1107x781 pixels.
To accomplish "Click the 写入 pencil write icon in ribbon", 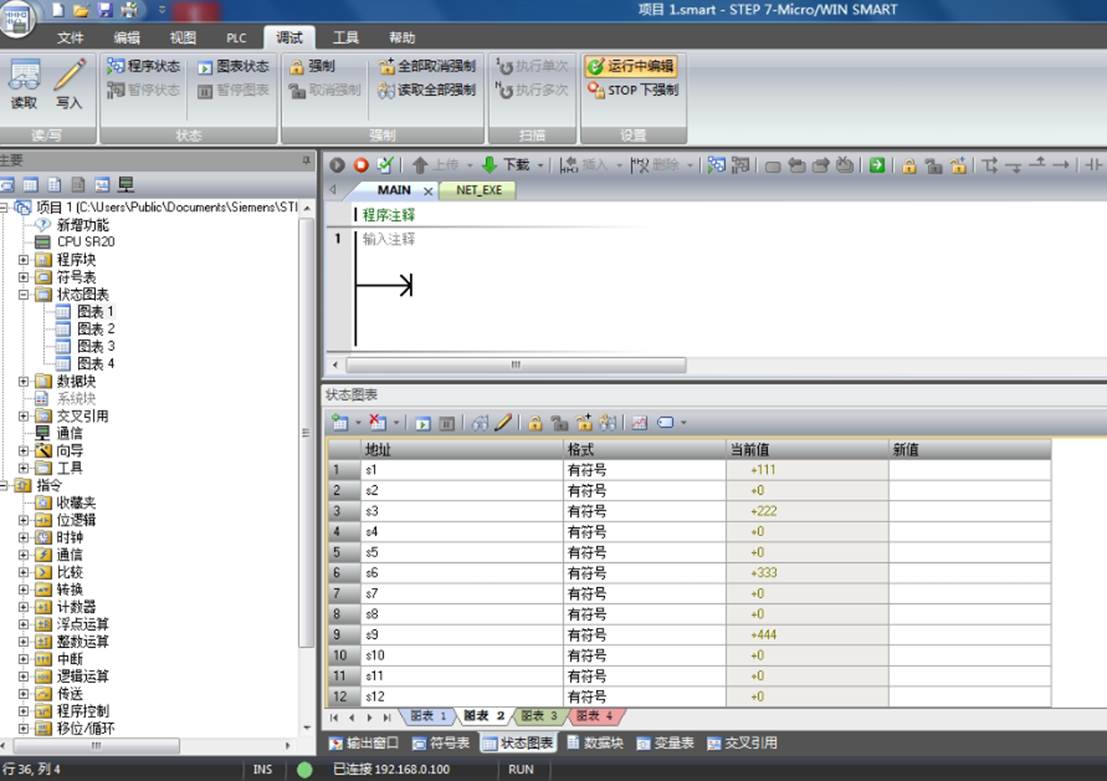I will (69, 83).
